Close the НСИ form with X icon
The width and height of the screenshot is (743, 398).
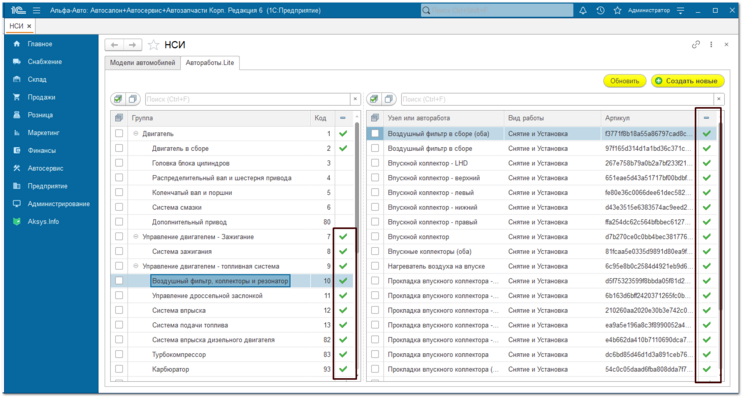tap(726, 45)
